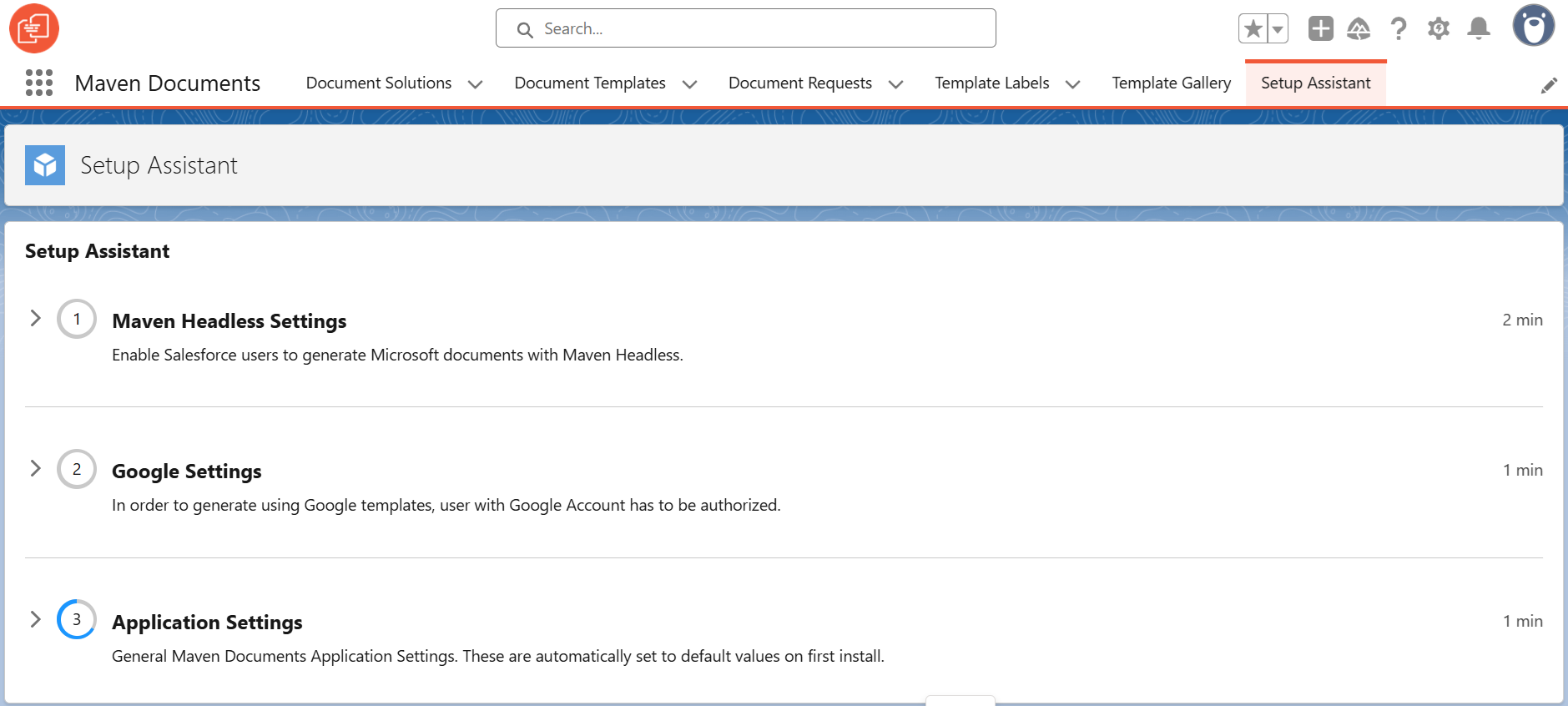
Task: Click the step 2 progress ring
Action: pos(77,469)
